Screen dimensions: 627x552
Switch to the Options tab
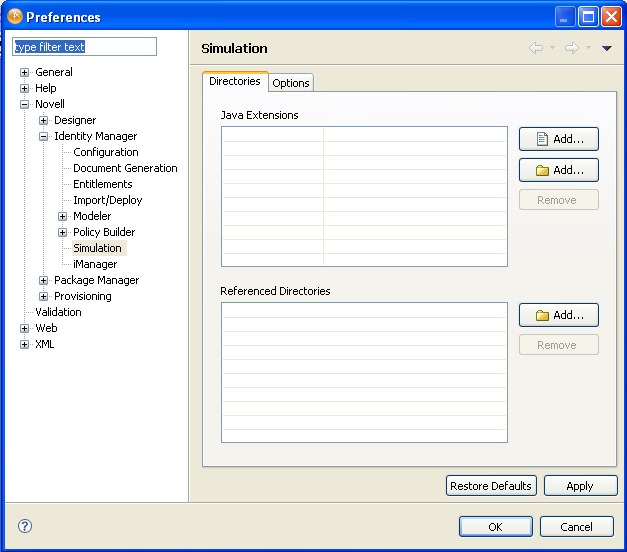[x=291, y=83]
